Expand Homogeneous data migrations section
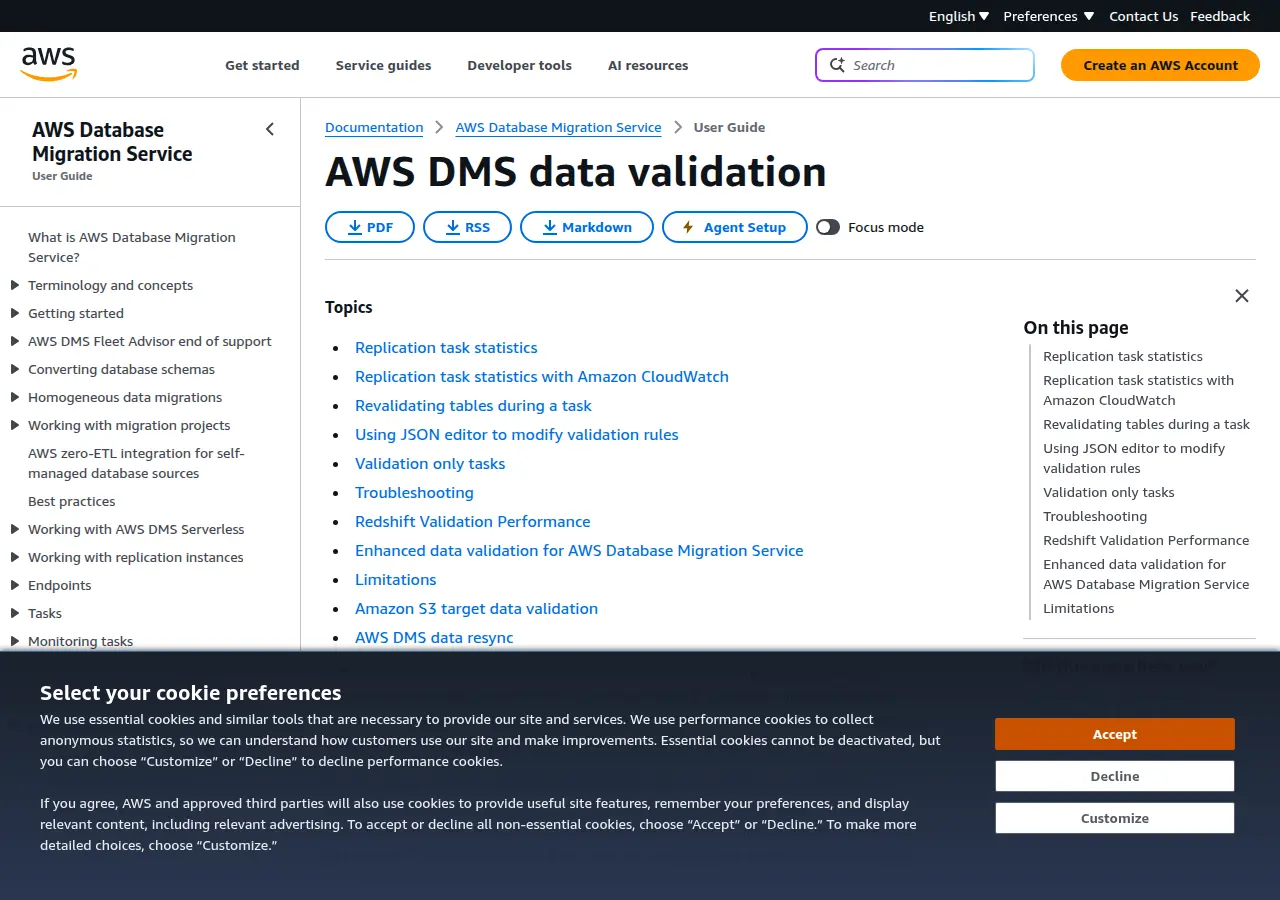The height and width of the screenshot is (900, 1280). point(15,397)
